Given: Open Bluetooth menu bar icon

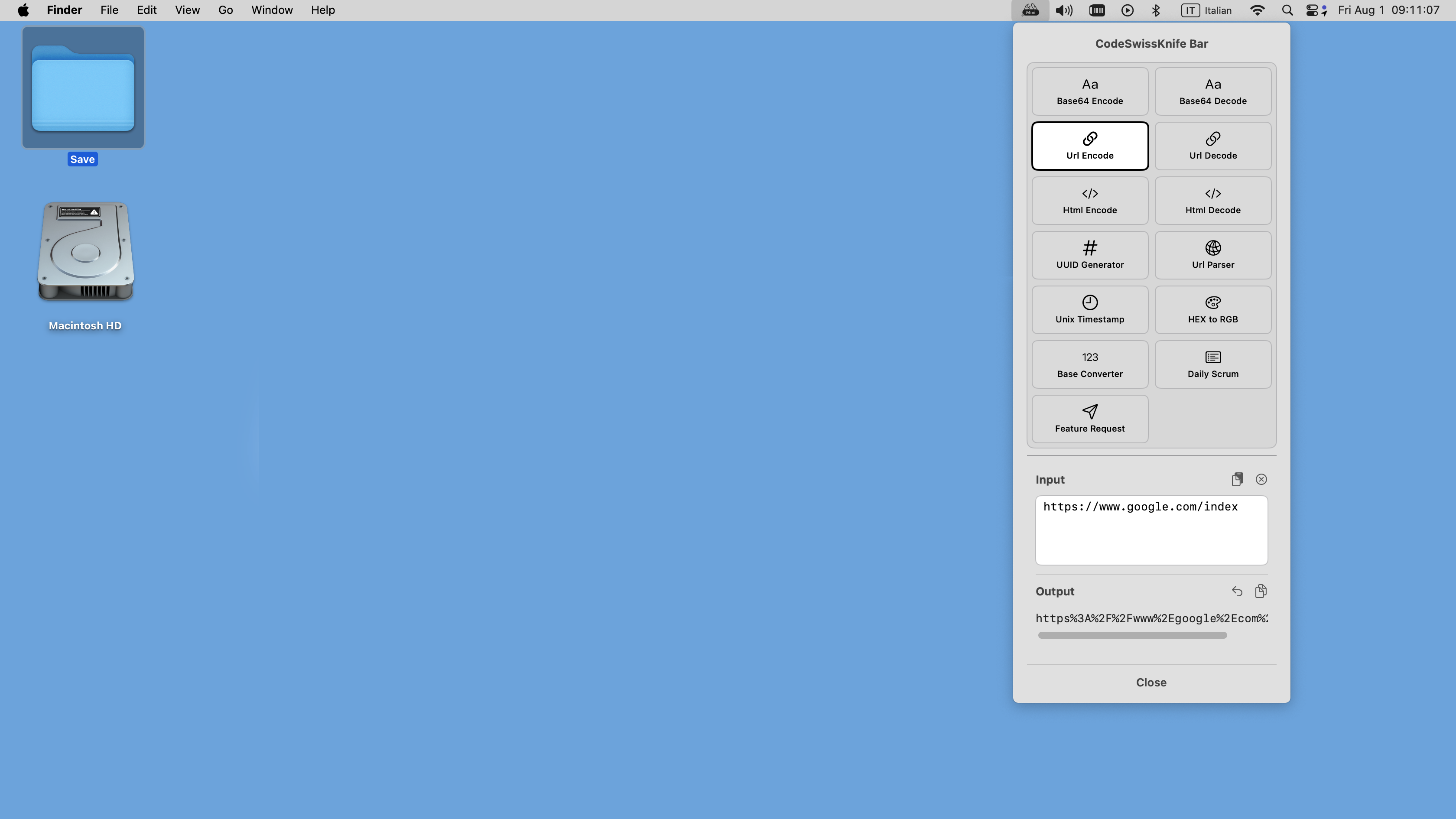Looking at the screenshot, I should (1156, 10).
